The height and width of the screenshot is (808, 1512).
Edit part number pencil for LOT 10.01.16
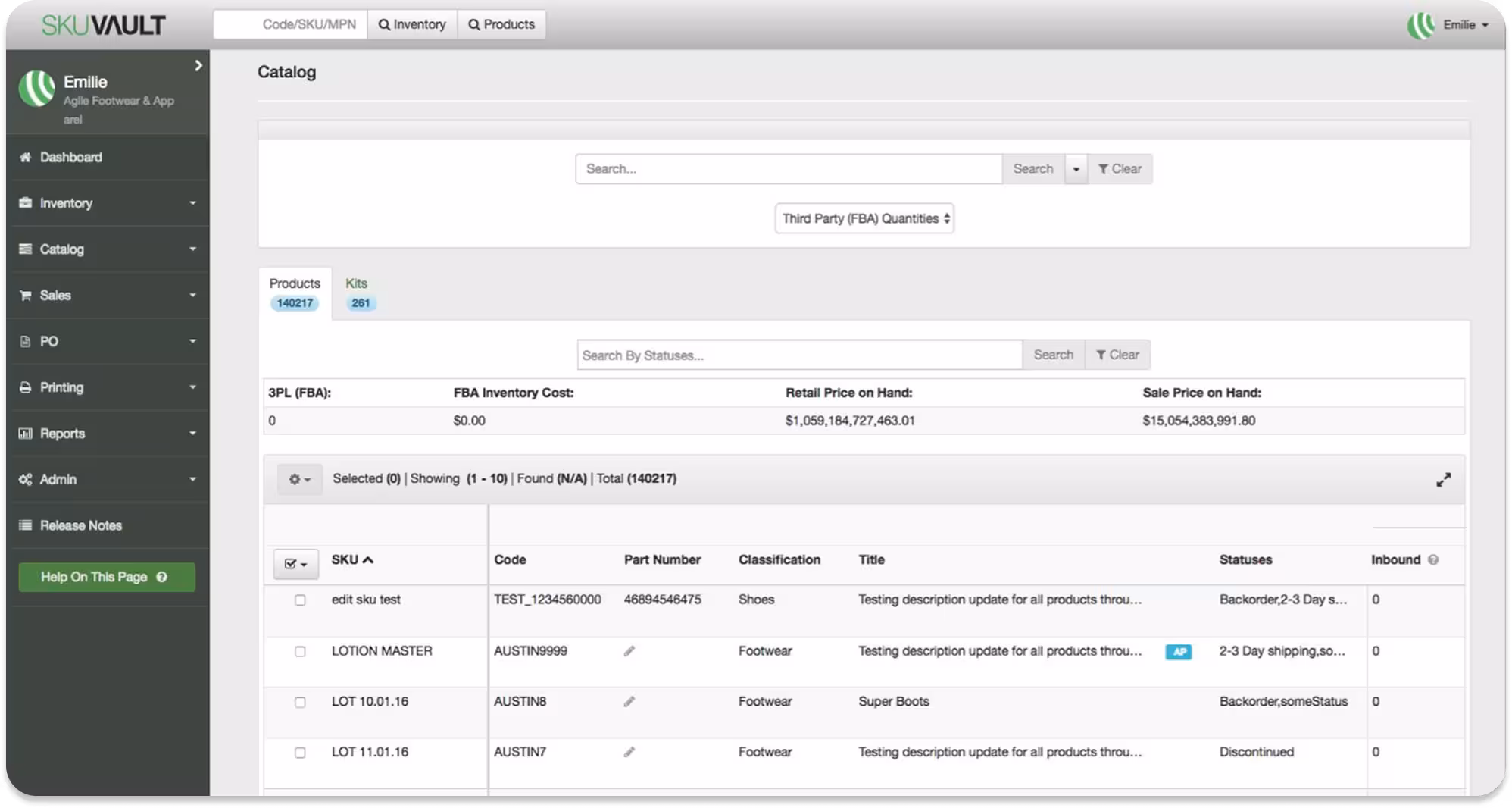click(629, 702)
